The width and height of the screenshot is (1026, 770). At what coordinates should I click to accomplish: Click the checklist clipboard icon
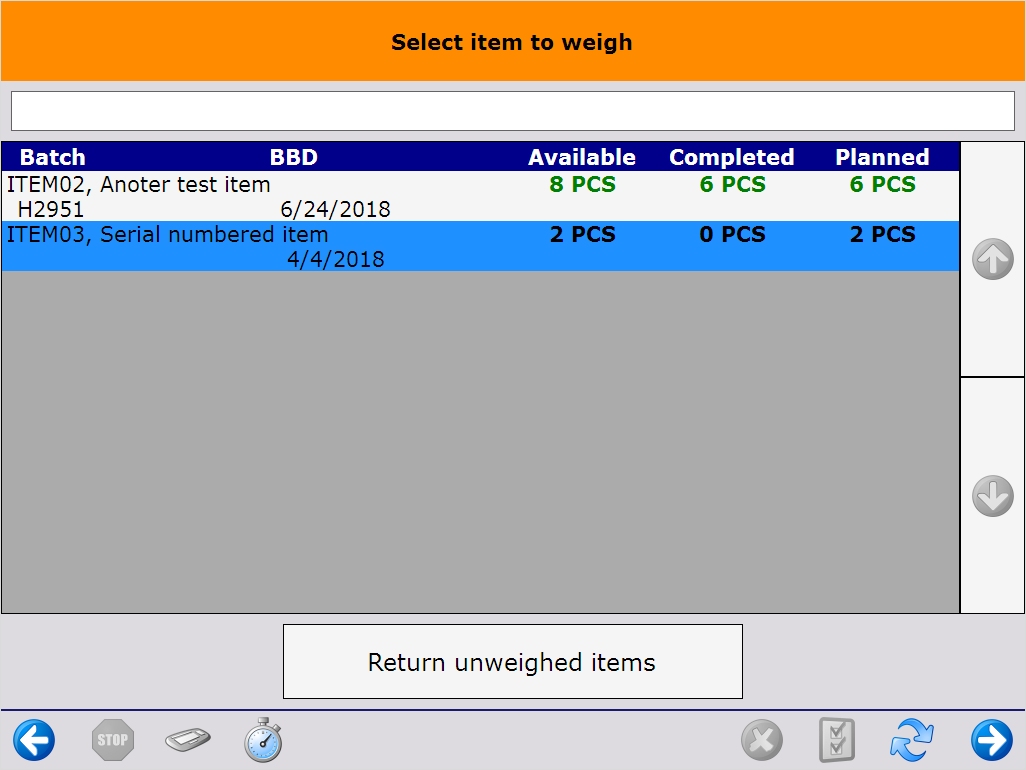click(836, 741)
